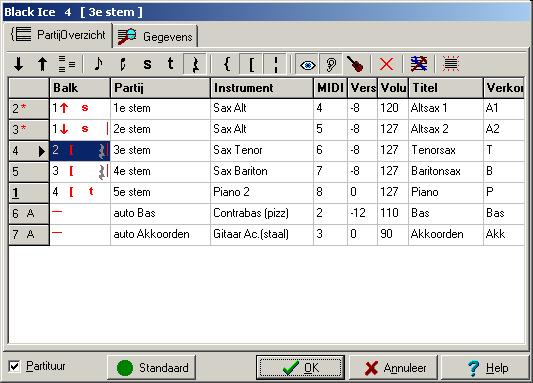533x383 pixels.
Task: Open Help
Action: pyautogui.click(x=485, y=367)
